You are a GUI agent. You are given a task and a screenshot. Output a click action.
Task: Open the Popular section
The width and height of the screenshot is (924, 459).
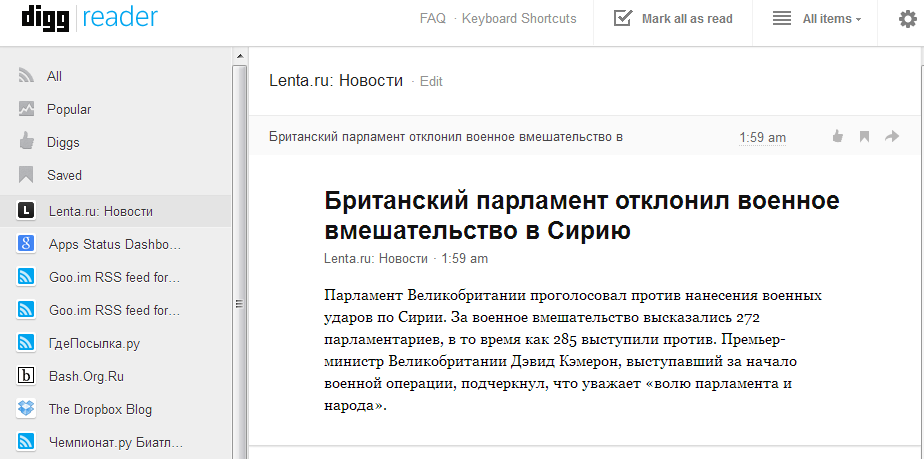click(69, 110)
